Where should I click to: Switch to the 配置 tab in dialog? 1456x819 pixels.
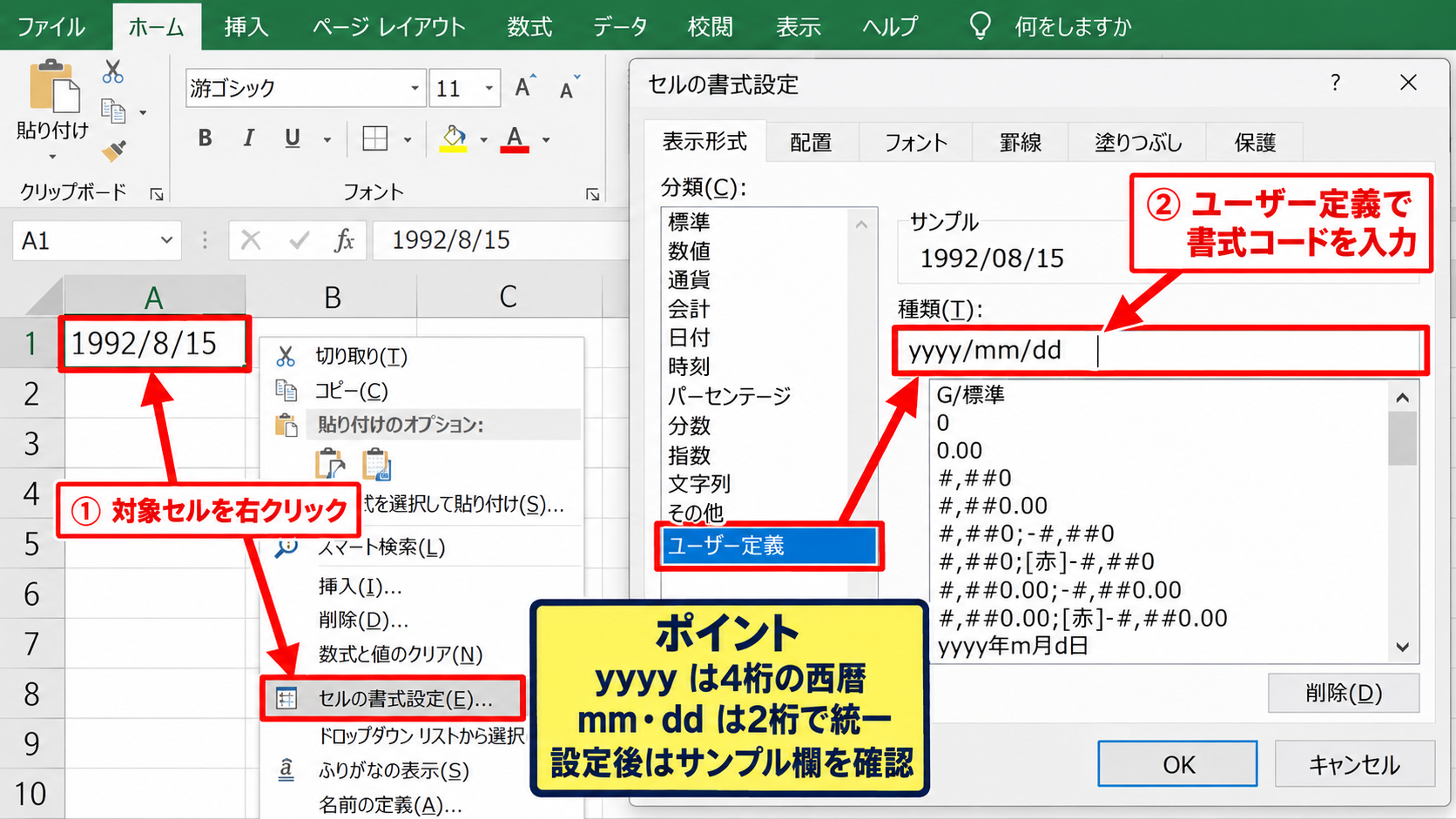click(811, 143)
